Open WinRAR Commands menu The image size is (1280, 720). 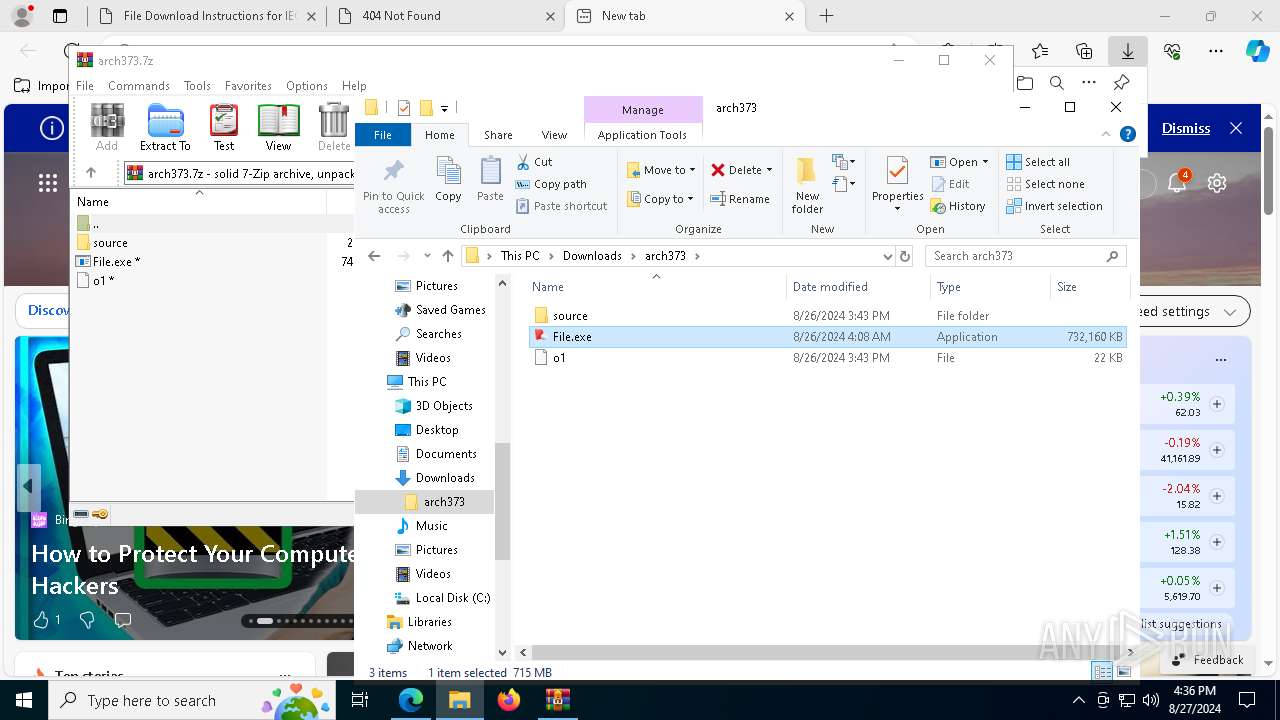[139, 86]
